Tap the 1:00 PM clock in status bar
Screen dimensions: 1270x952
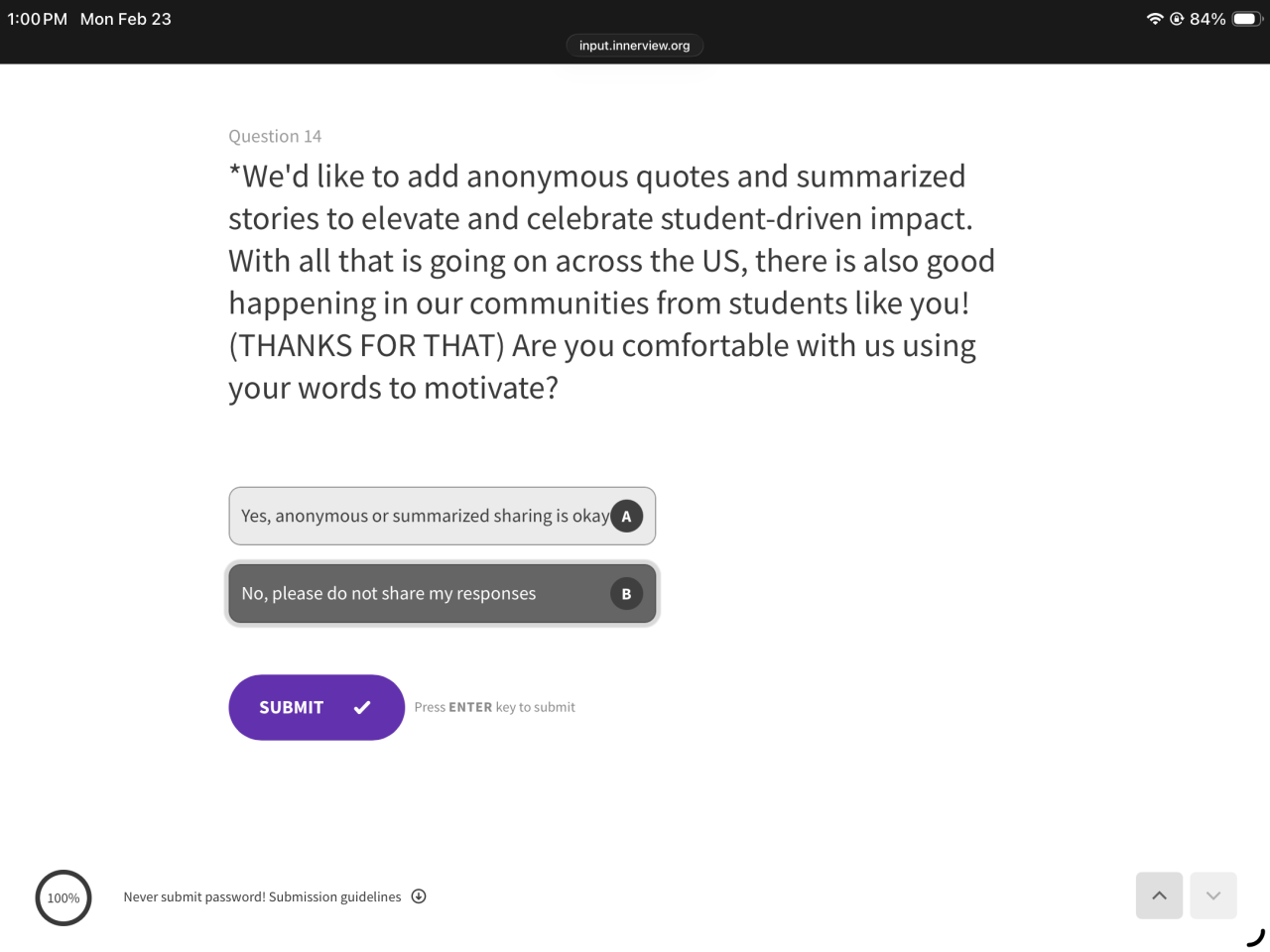(38, 19)
